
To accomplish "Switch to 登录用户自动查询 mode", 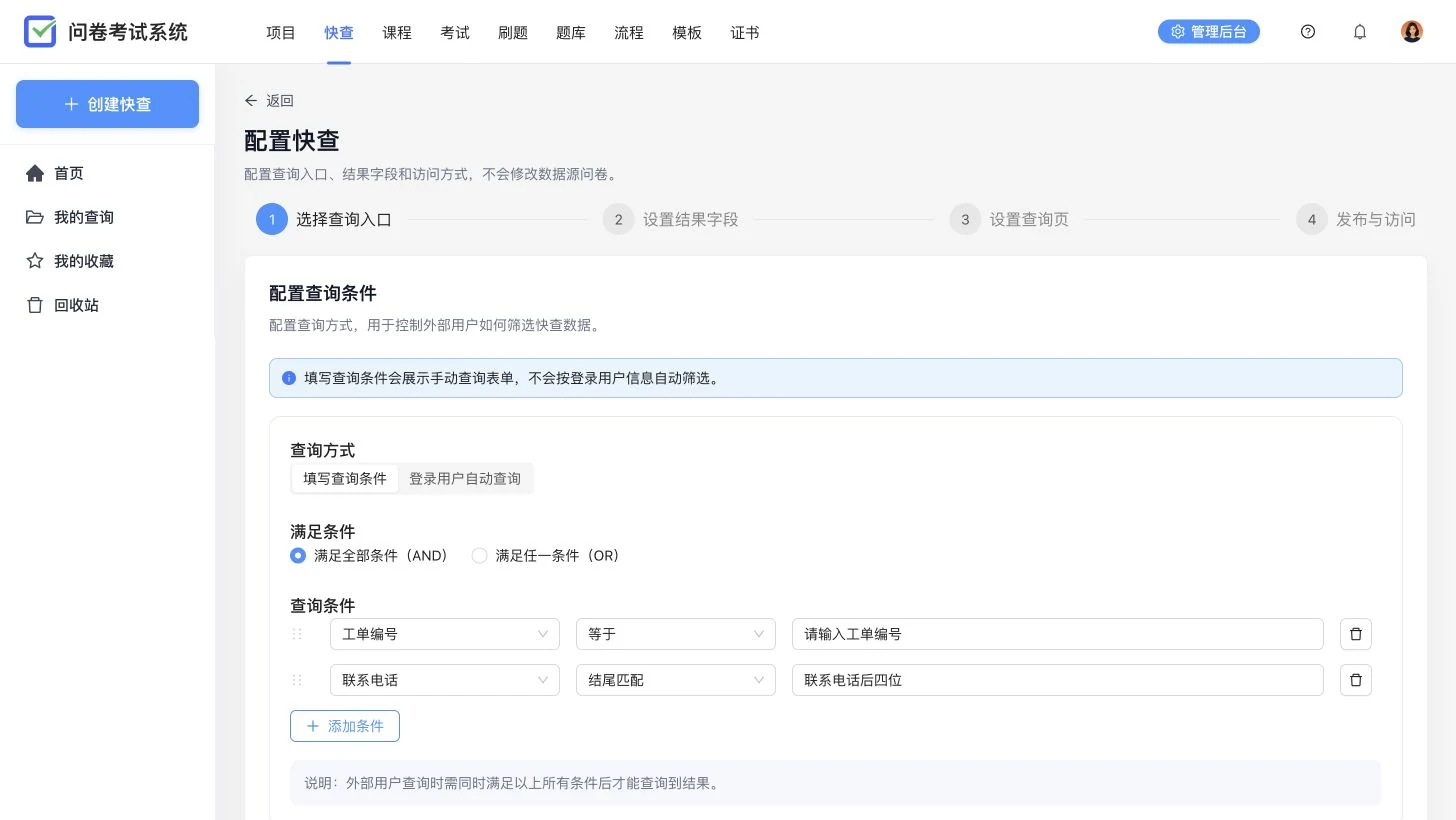I will pos(465,479).
